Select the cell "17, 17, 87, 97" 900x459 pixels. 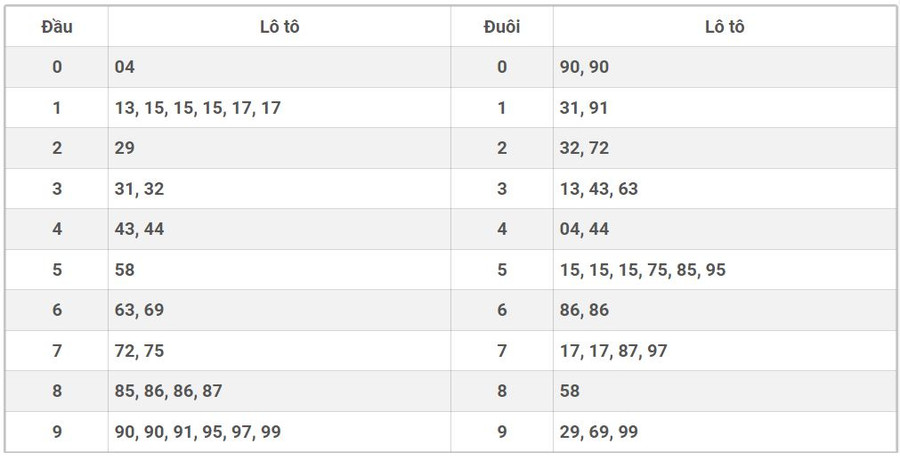coord(614,351)
